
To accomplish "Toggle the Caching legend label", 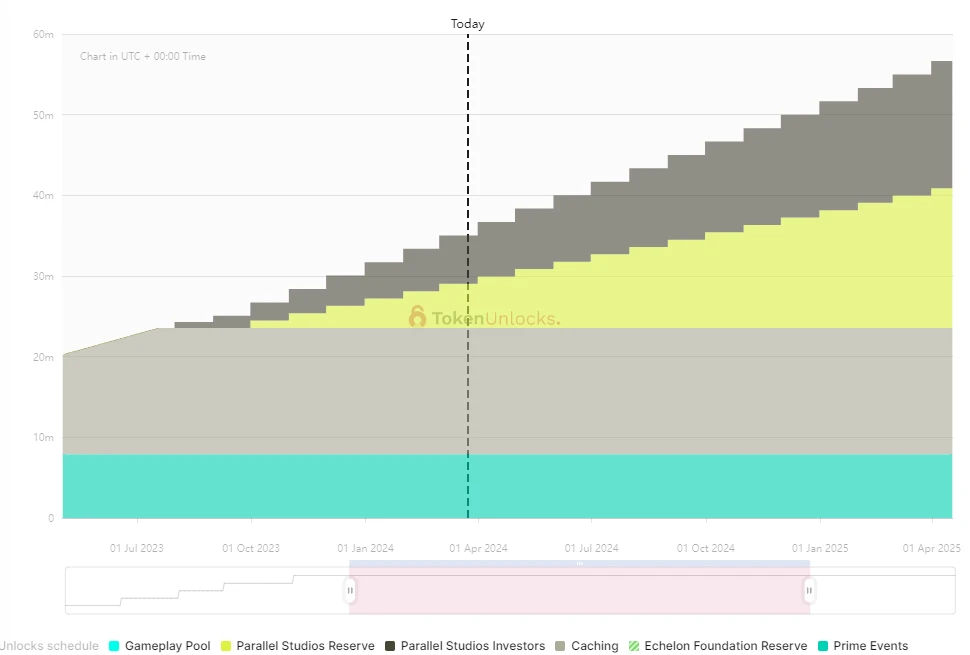I will tap(594, 646).
